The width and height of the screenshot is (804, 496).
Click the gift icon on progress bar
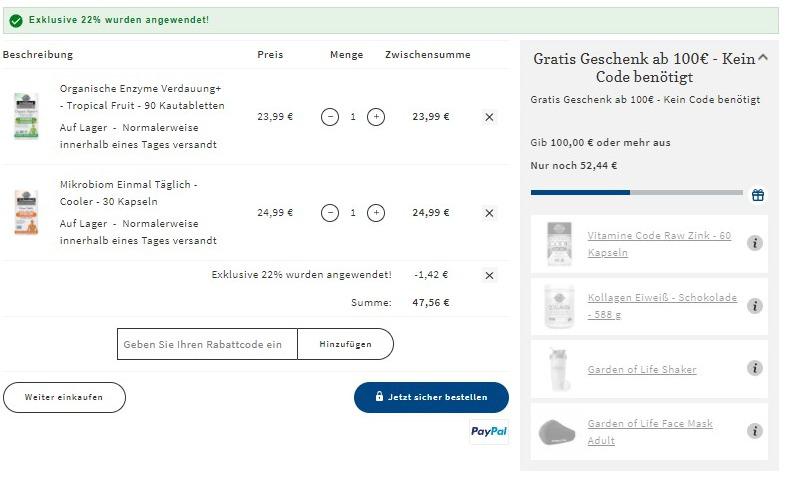(758, 195)
